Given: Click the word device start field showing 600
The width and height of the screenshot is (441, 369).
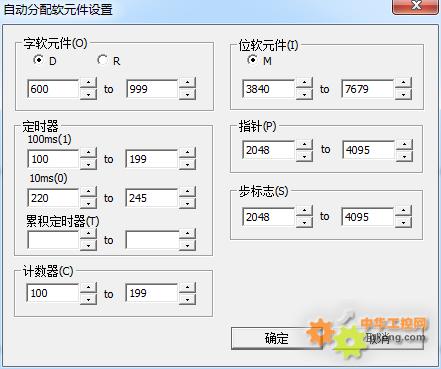Looking at the screenshot, I should (53, 89).
